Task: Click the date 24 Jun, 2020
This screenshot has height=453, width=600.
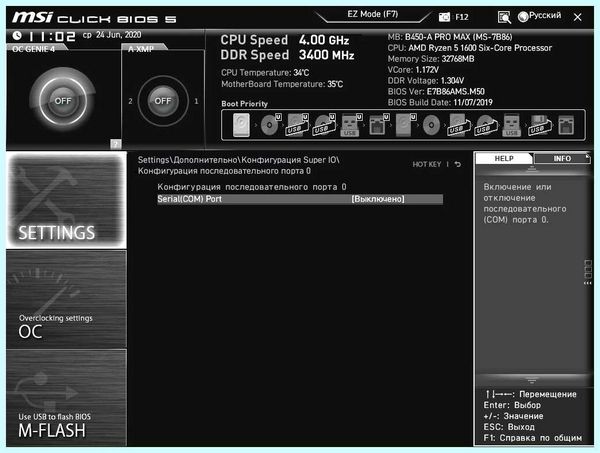Action: 118,35
